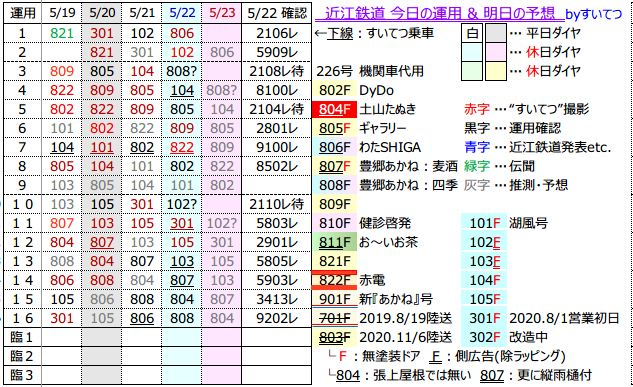Screen dimensions: 633x387
Task: Select the 臨3 row label
Action: click(22, 375)
